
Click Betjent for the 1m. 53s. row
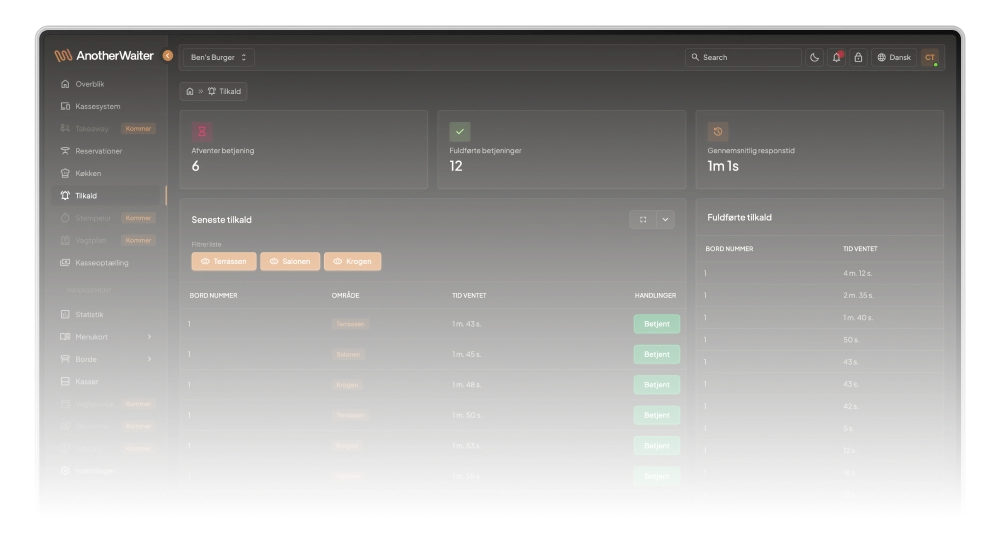click(x=657, y=446)
